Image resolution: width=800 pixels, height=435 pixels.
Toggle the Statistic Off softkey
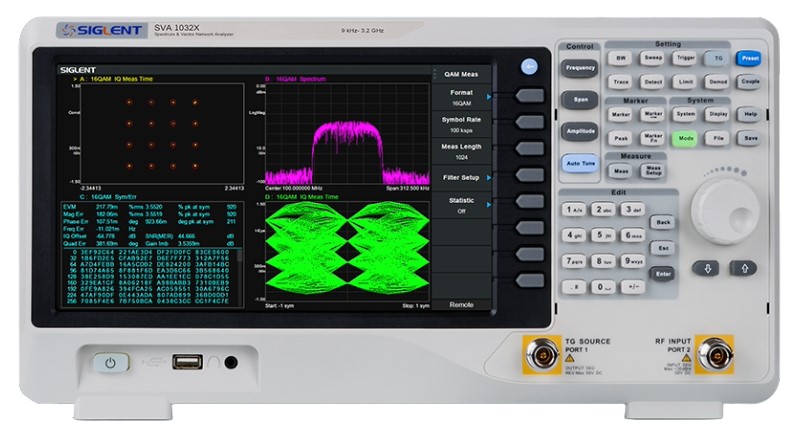pyautogui.click(x=461, y=206)
